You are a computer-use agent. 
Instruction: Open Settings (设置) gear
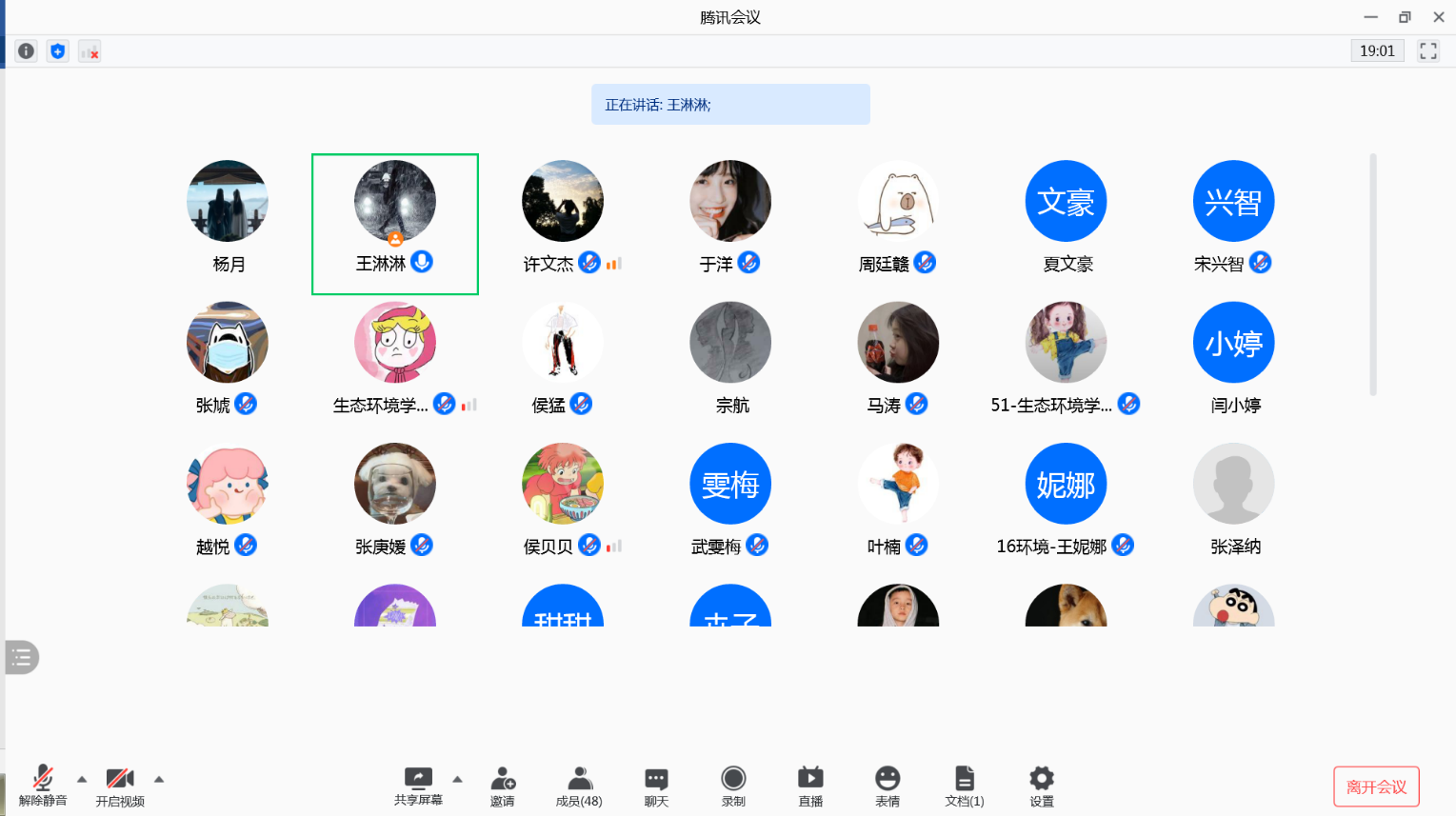point(1042,786)
